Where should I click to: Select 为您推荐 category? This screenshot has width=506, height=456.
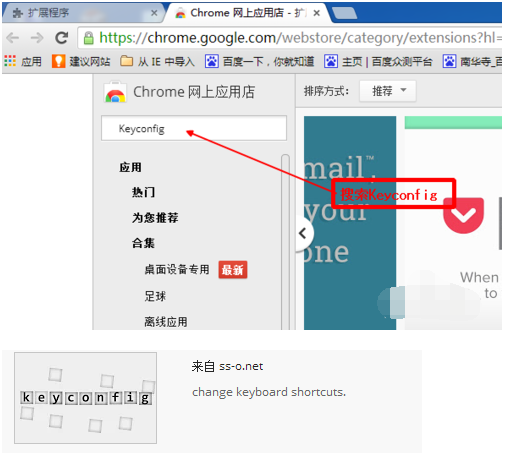click(155, 217)
